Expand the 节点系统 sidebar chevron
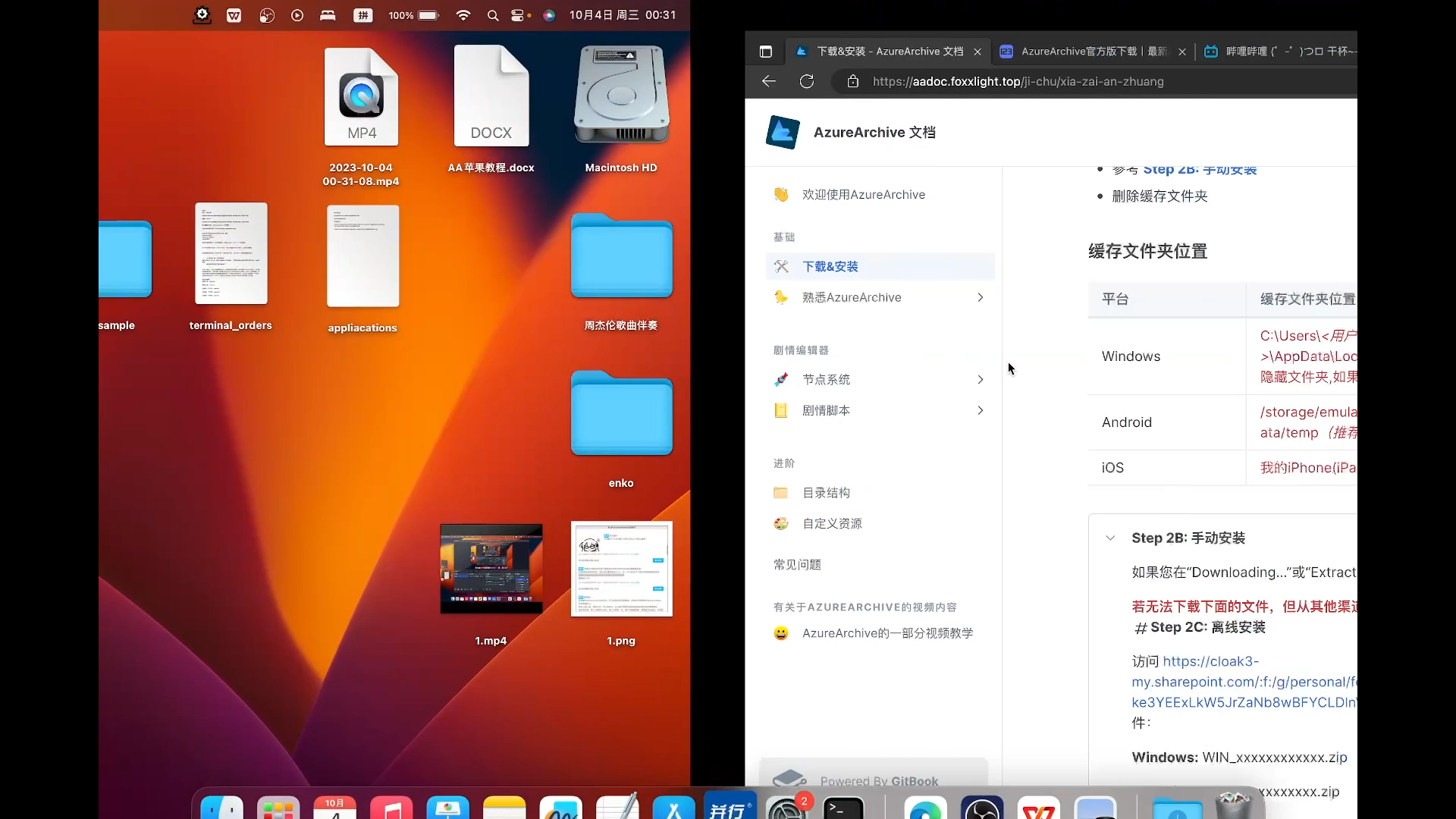 [x=981, y=379]
